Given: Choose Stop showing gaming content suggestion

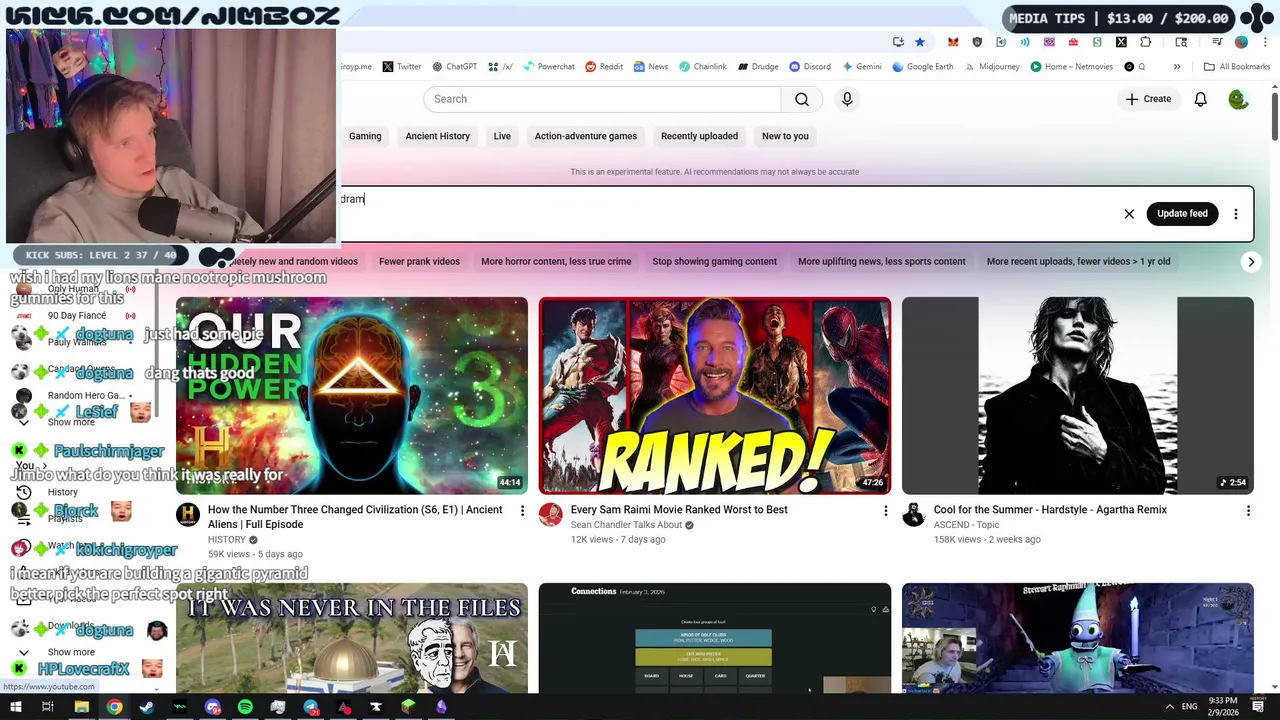Looking at the screenshot, I should pyautogui.click(x=714, y=262).
